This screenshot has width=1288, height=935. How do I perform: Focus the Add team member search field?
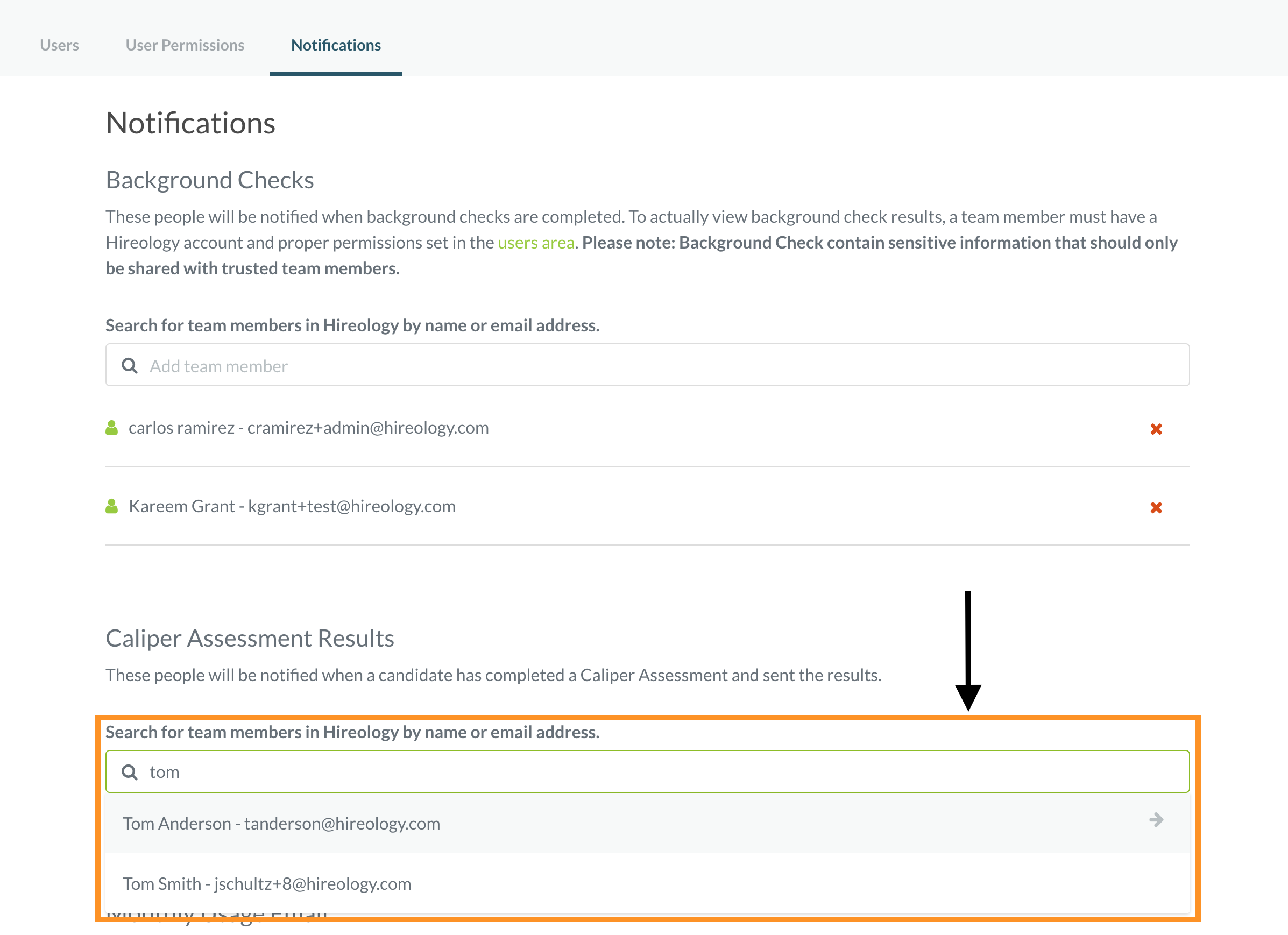(x=647, y=366)
